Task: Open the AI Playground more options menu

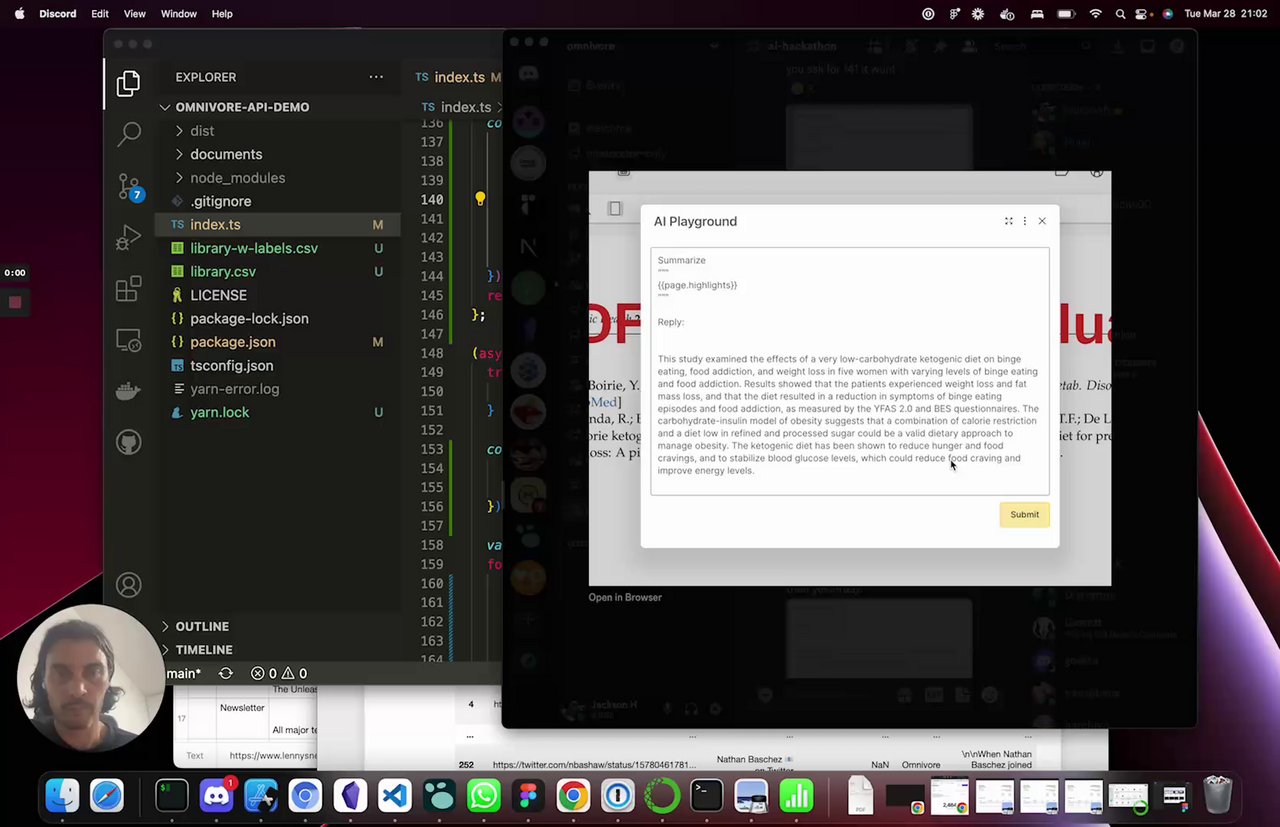Action: 1024,221
